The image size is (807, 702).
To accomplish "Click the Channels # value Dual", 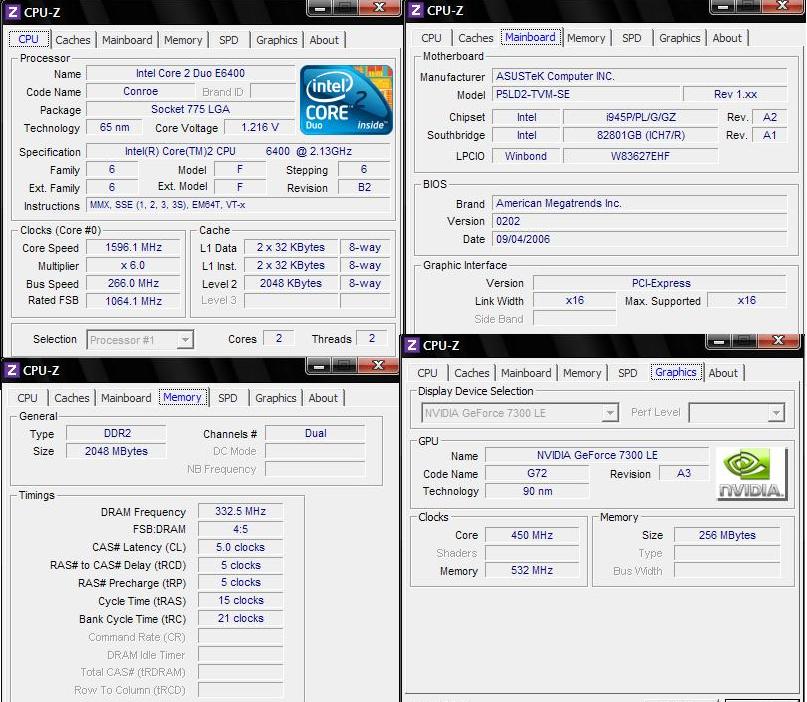I will [315, 433].
